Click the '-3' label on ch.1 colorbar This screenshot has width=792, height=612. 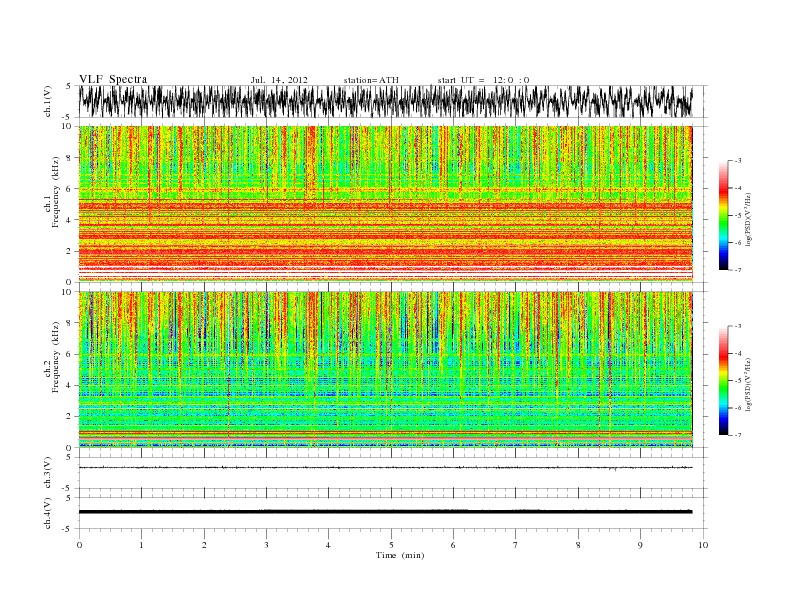coord(738,161)
